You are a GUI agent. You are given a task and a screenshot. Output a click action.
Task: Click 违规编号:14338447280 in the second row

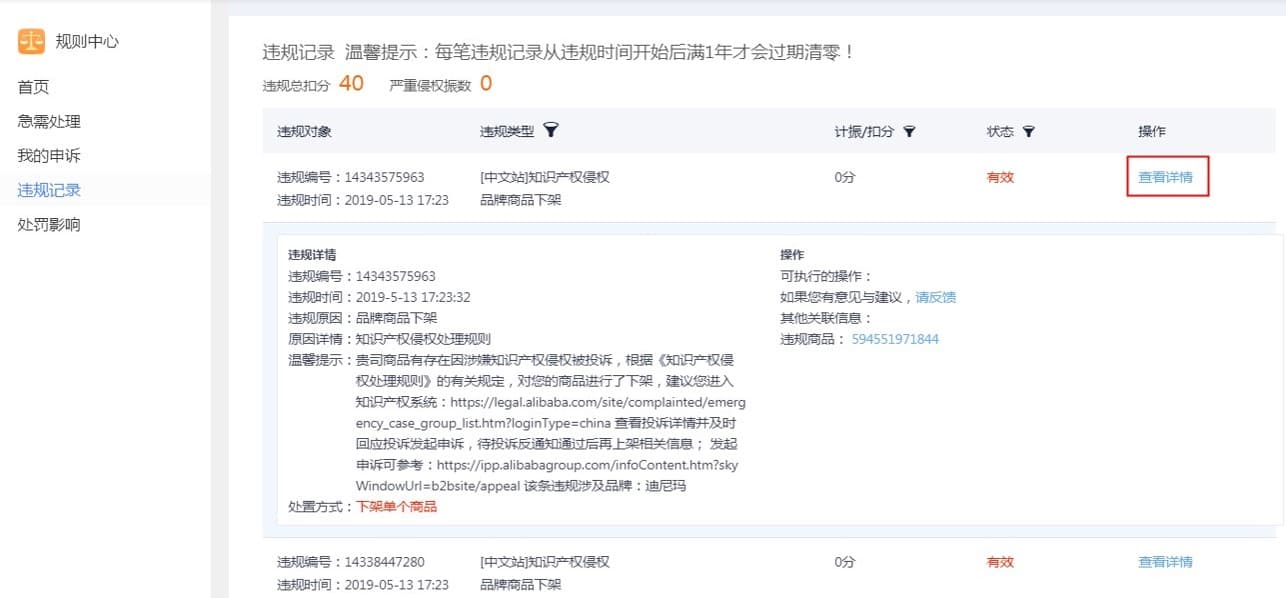pos(351,562)
